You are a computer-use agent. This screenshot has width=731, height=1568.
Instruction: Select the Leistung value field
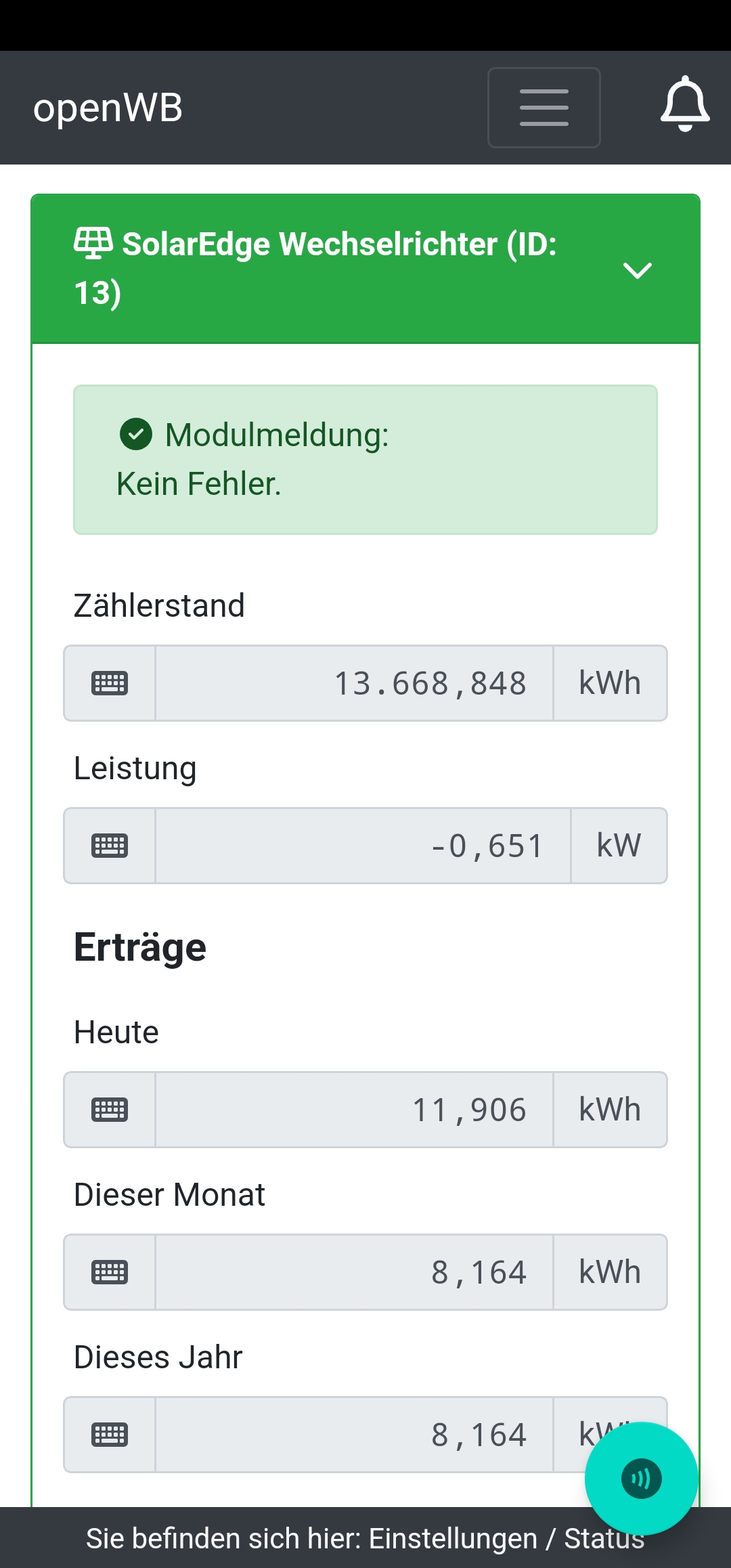click(363, 846)
